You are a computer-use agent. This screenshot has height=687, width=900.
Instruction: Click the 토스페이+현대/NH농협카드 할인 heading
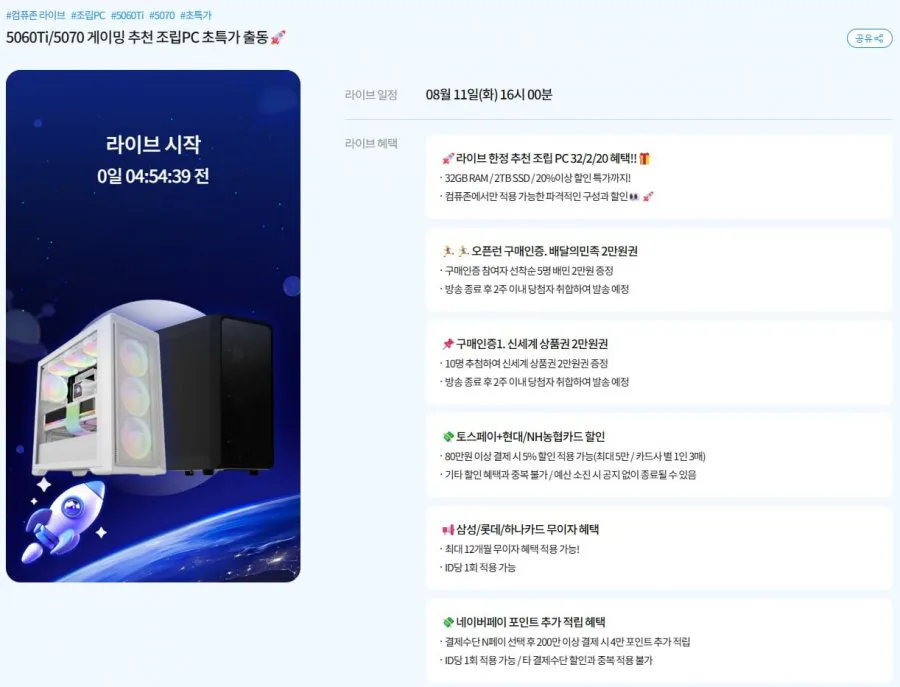pyautogui.click(x=530, y=437)
